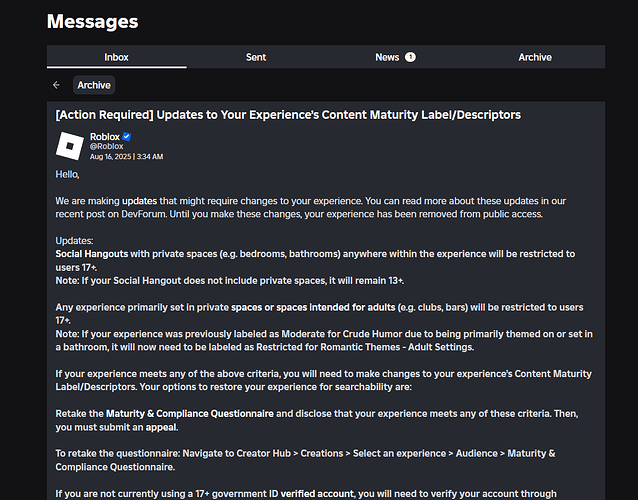Open the "Social Hangouts" link
This screenshot has width=638, height=500.
92,254
